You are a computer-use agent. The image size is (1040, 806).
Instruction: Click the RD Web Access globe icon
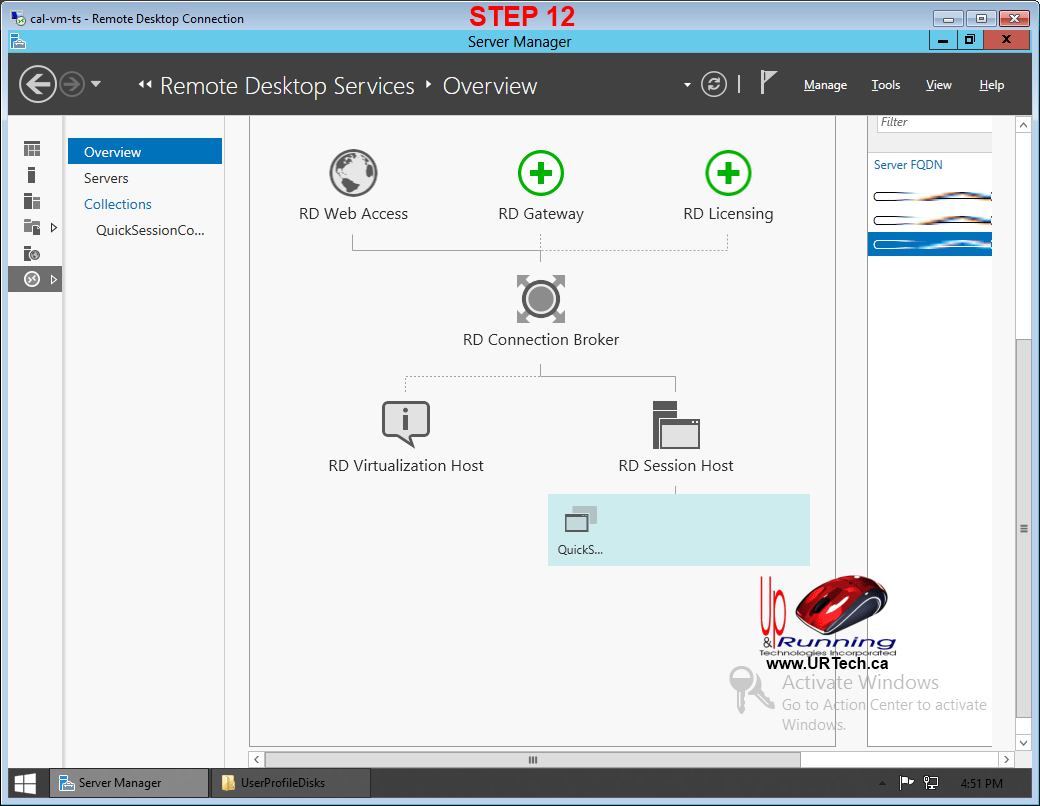pyautogui.click(x=353, y=174)
